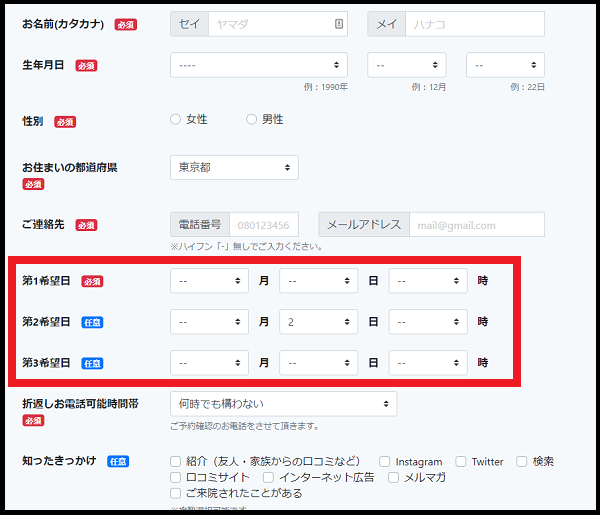This screenshot has width=600, height=515.
Task: Click the 電話番号 phone number input
Action: pos(264,225)
